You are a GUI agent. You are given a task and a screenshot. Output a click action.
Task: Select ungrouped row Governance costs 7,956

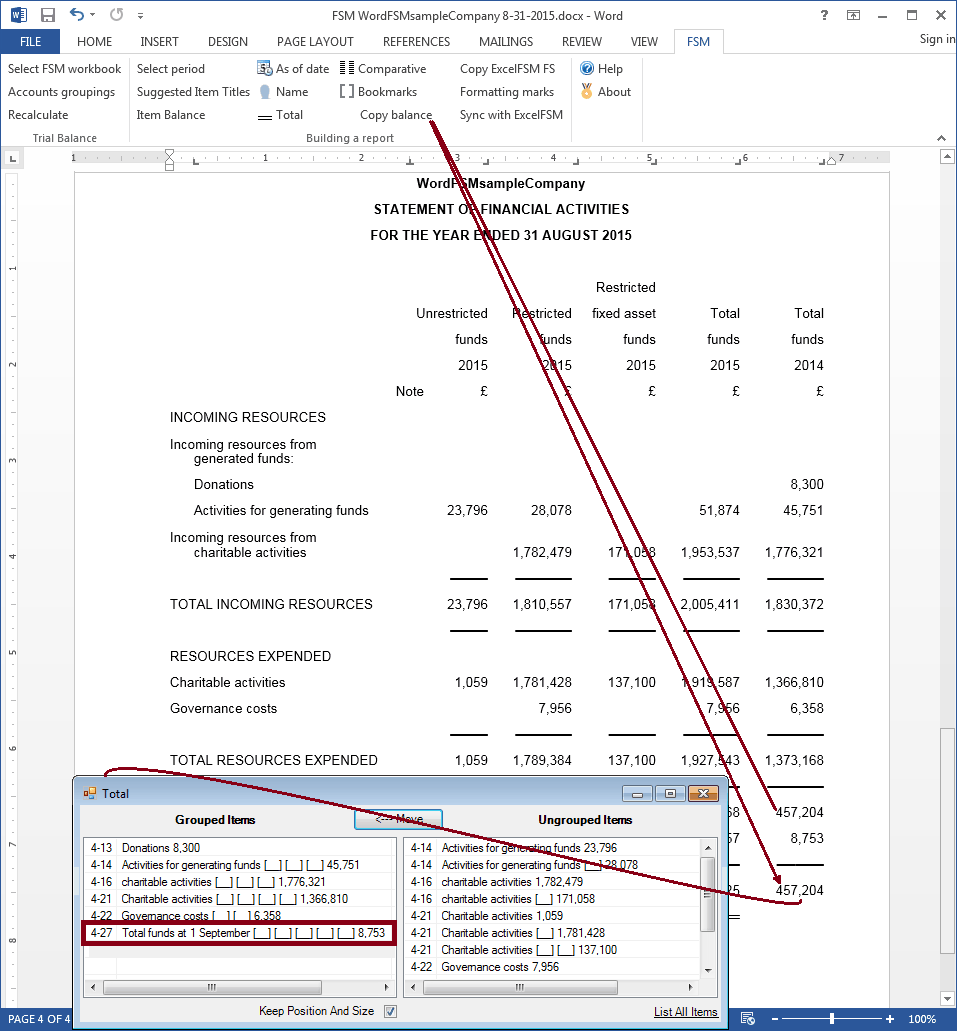[552, 967]
